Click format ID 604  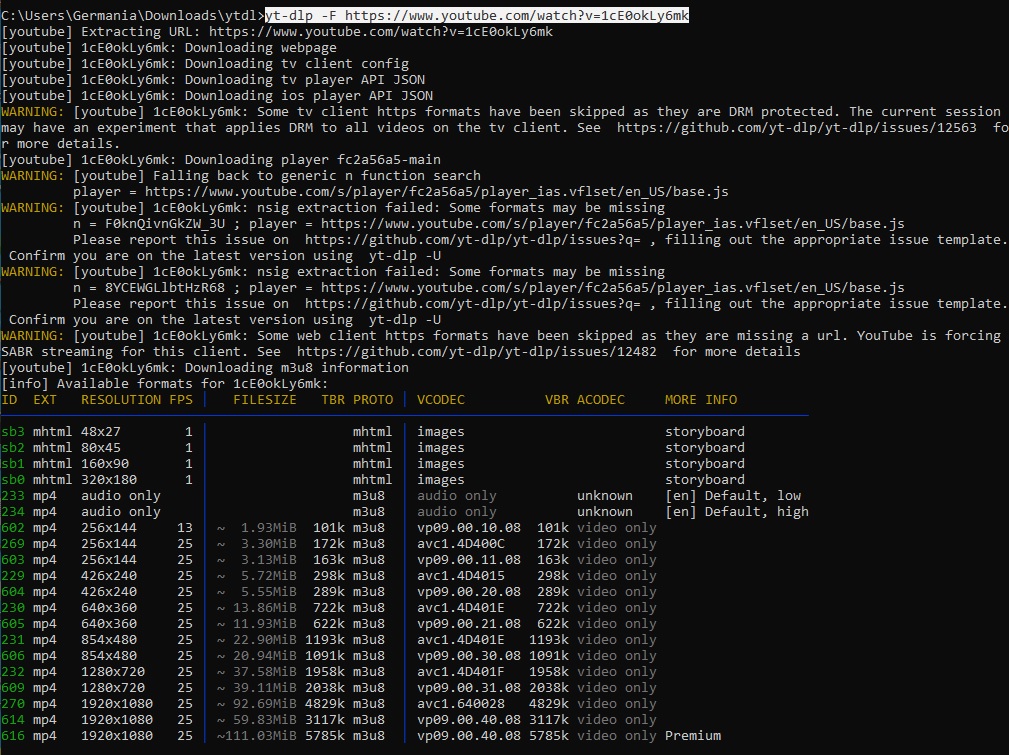click(x=13, y=592)
